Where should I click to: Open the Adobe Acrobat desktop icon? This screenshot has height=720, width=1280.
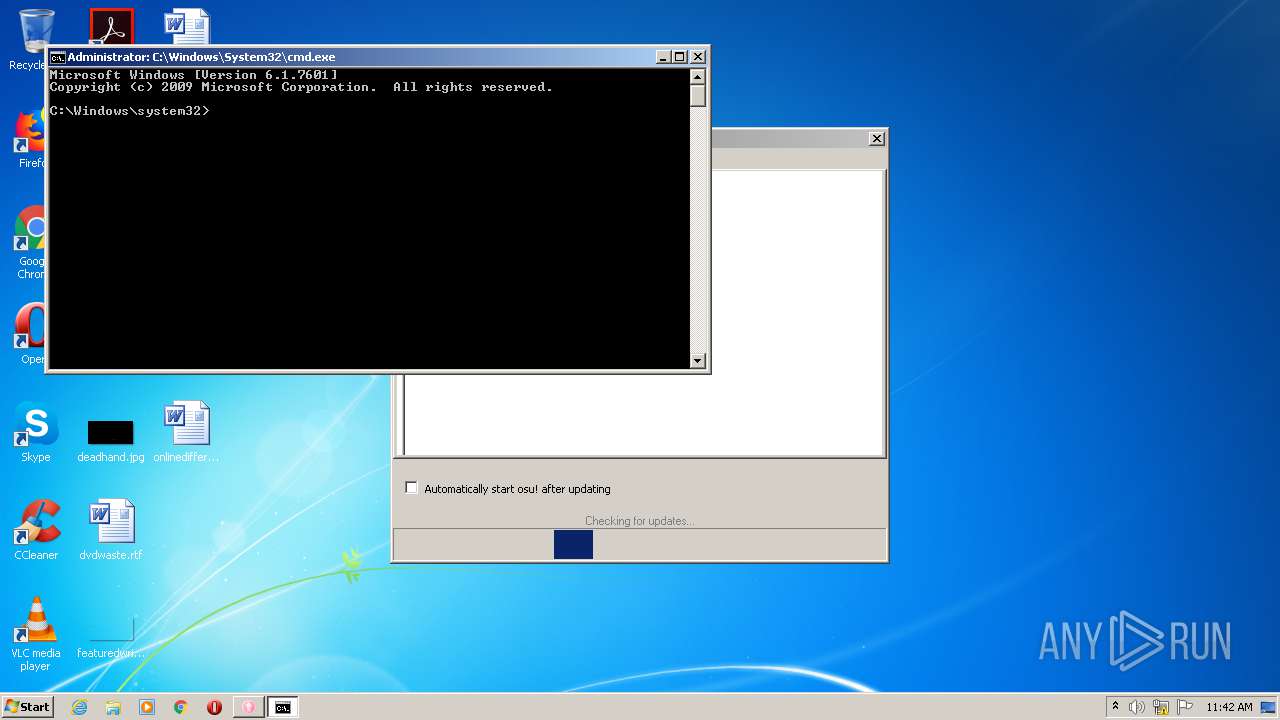[x=111, y=27]
